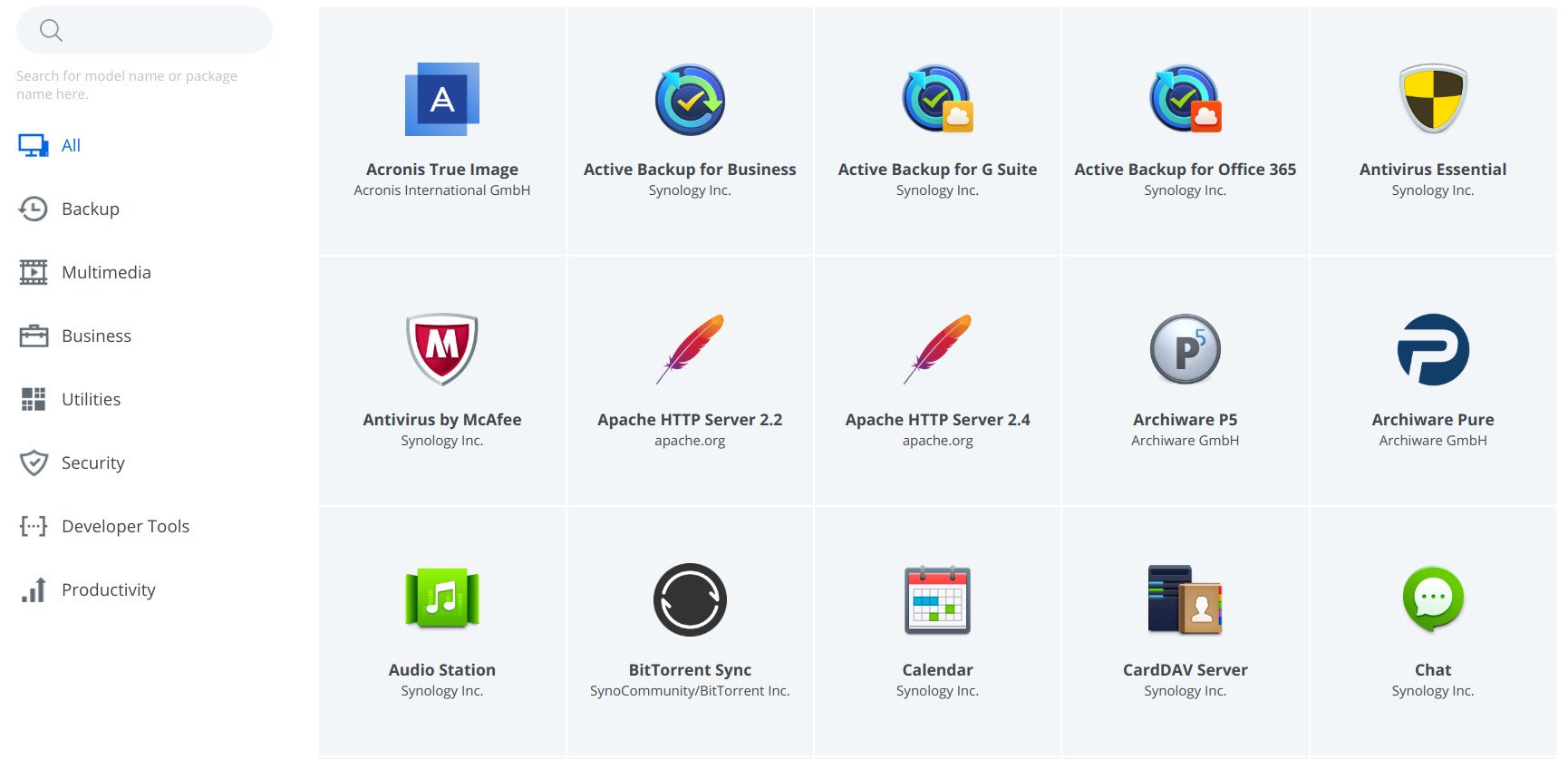Viewport: 1568px width, 759px height.
Task: Click the Active Backup for Office 365 icon
Action: [x=1186, y=99]
